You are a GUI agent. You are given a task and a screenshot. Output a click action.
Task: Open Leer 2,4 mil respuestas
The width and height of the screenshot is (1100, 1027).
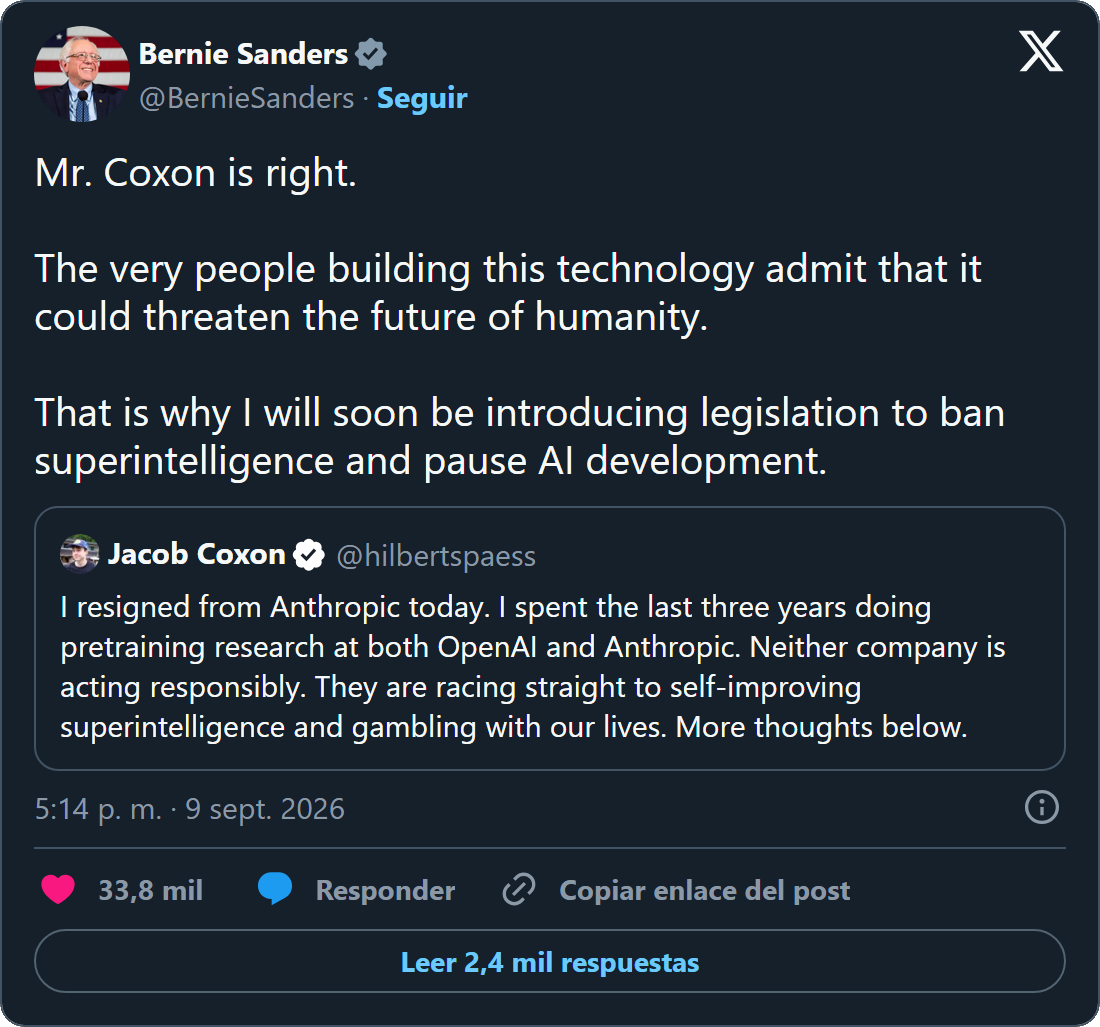click(x=550, y=961)
